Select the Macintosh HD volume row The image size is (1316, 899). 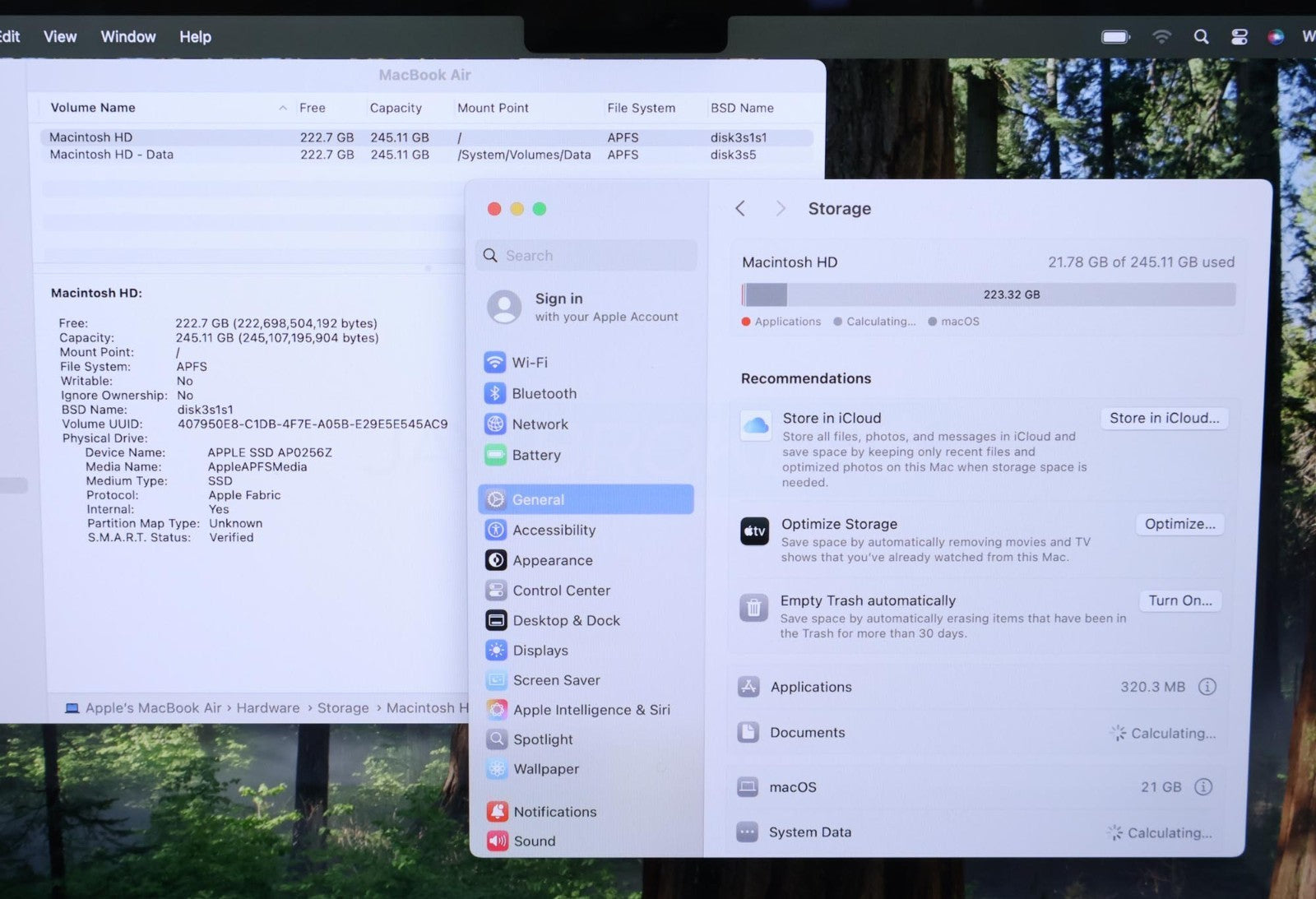(x=427, y=137)
